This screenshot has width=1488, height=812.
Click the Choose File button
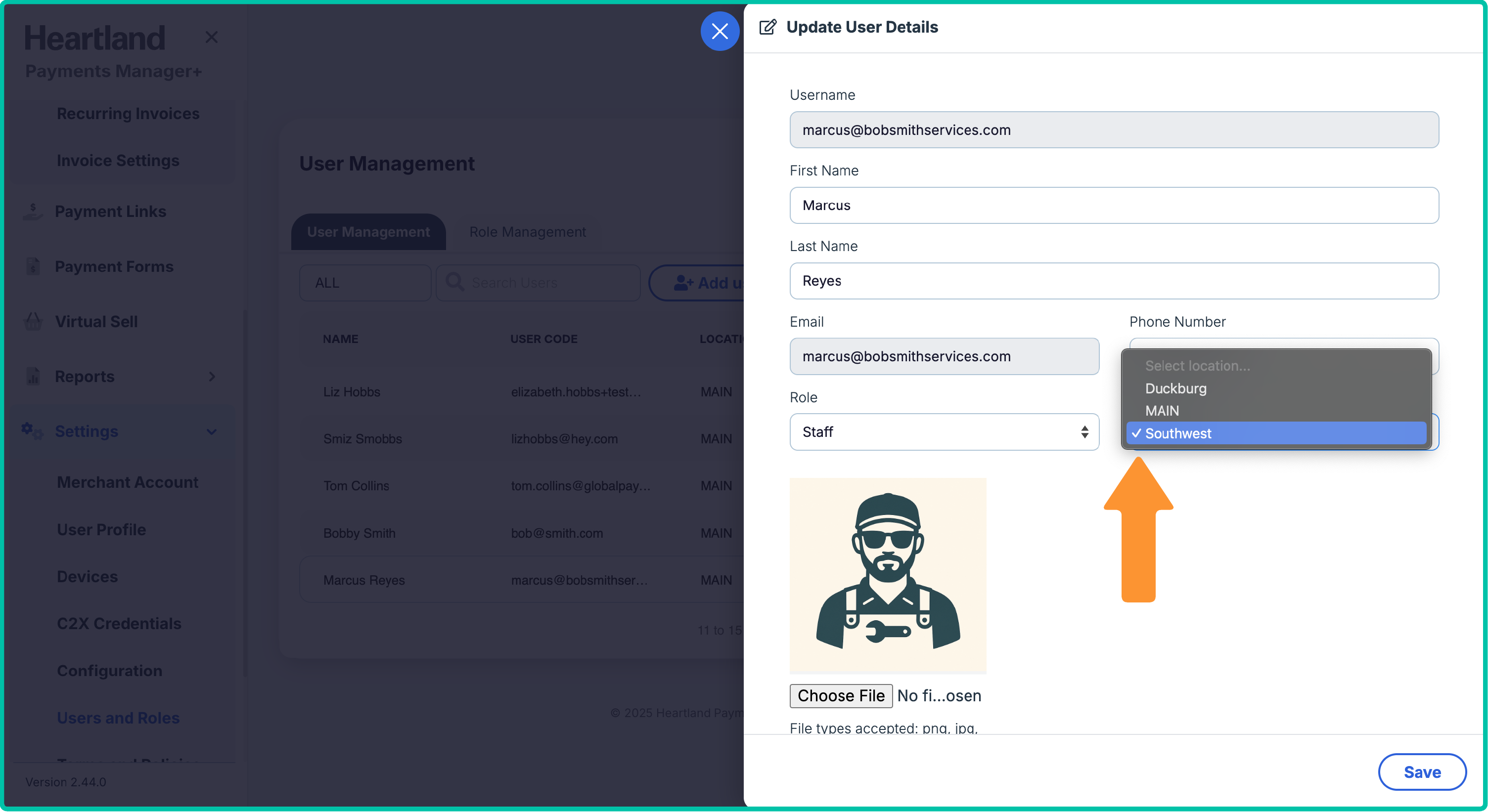pos(841,695)
